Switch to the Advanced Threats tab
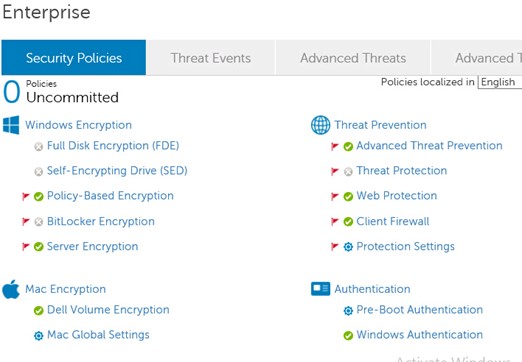This screenshot has width=522, height=362. [353, 58]
